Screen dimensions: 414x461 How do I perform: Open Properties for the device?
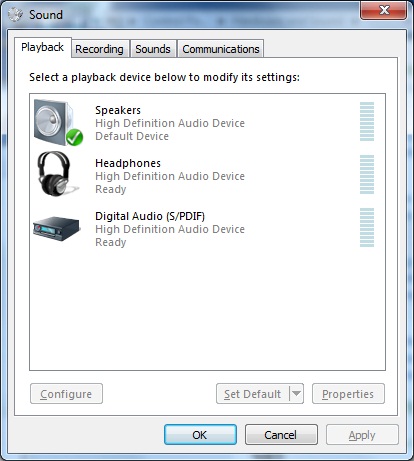click(x=348, y=394)
